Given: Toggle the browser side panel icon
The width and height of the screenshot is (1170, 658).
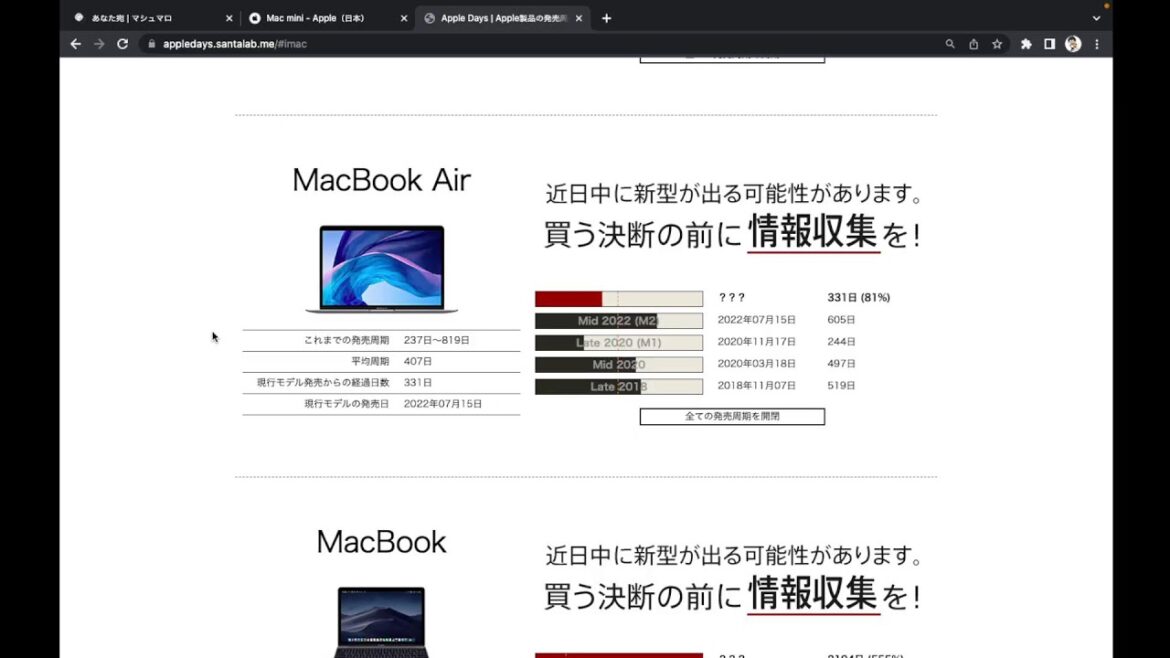Looking at the screenshot, I should [x=1049, y=44].
